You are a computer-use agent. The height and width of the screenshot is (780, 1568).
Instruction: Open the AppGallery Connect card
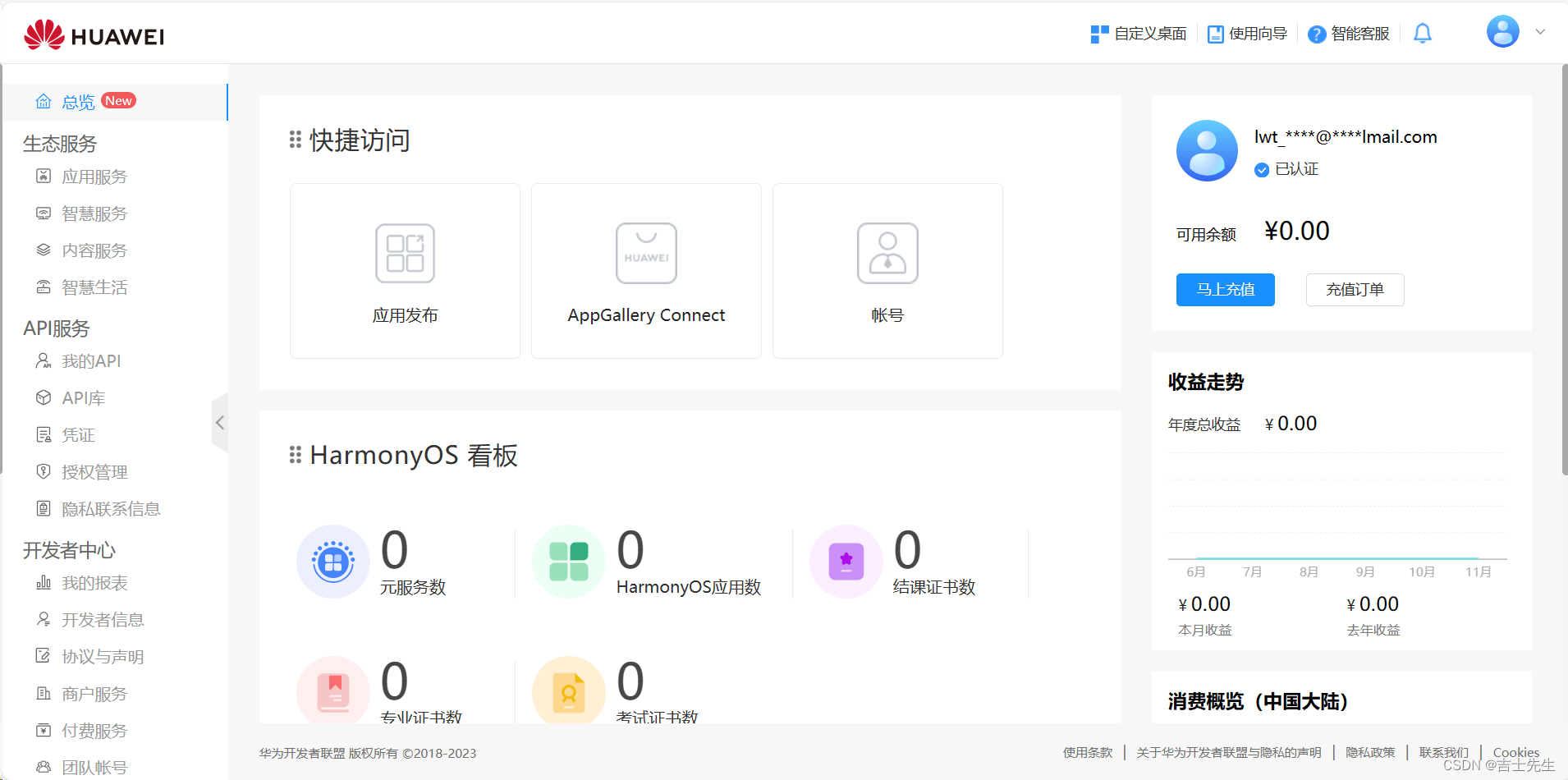[646, 271]
